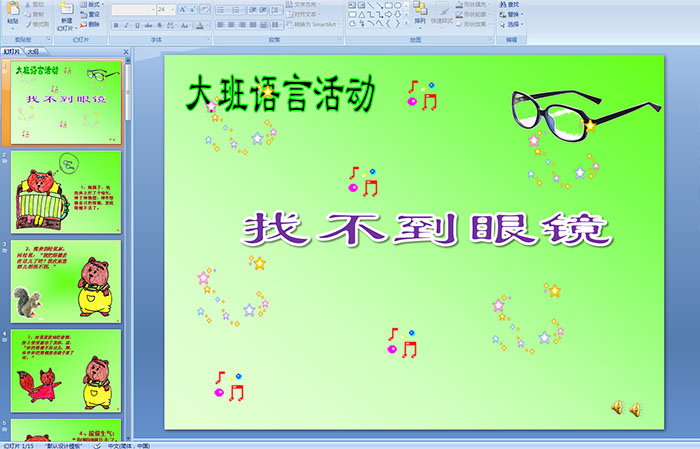Open the Paragraph dialog launcher

coord(340,39)
